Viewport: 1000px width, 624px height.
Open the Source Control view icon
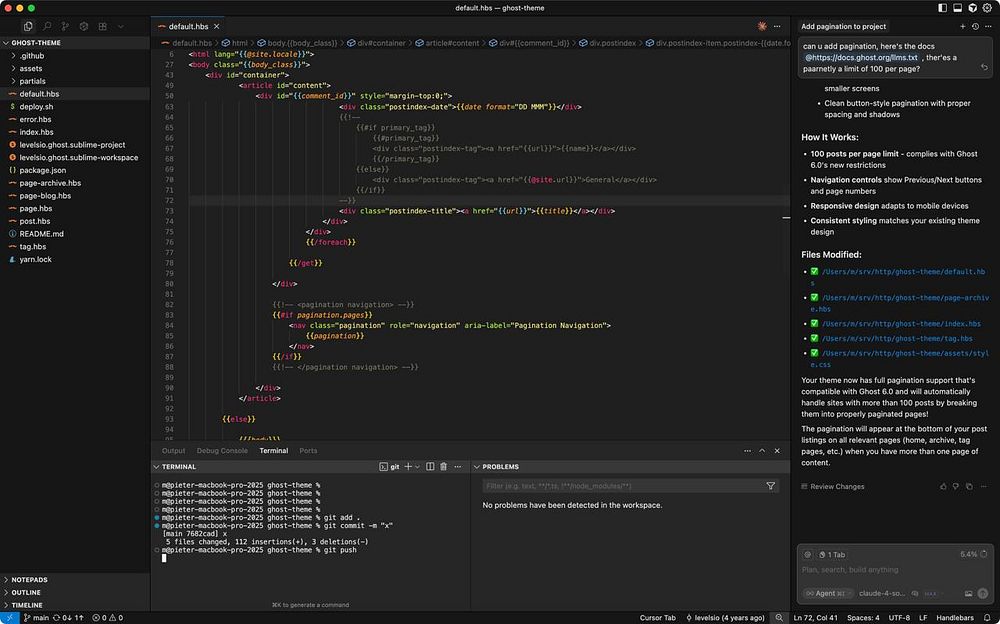pos(65,26)
